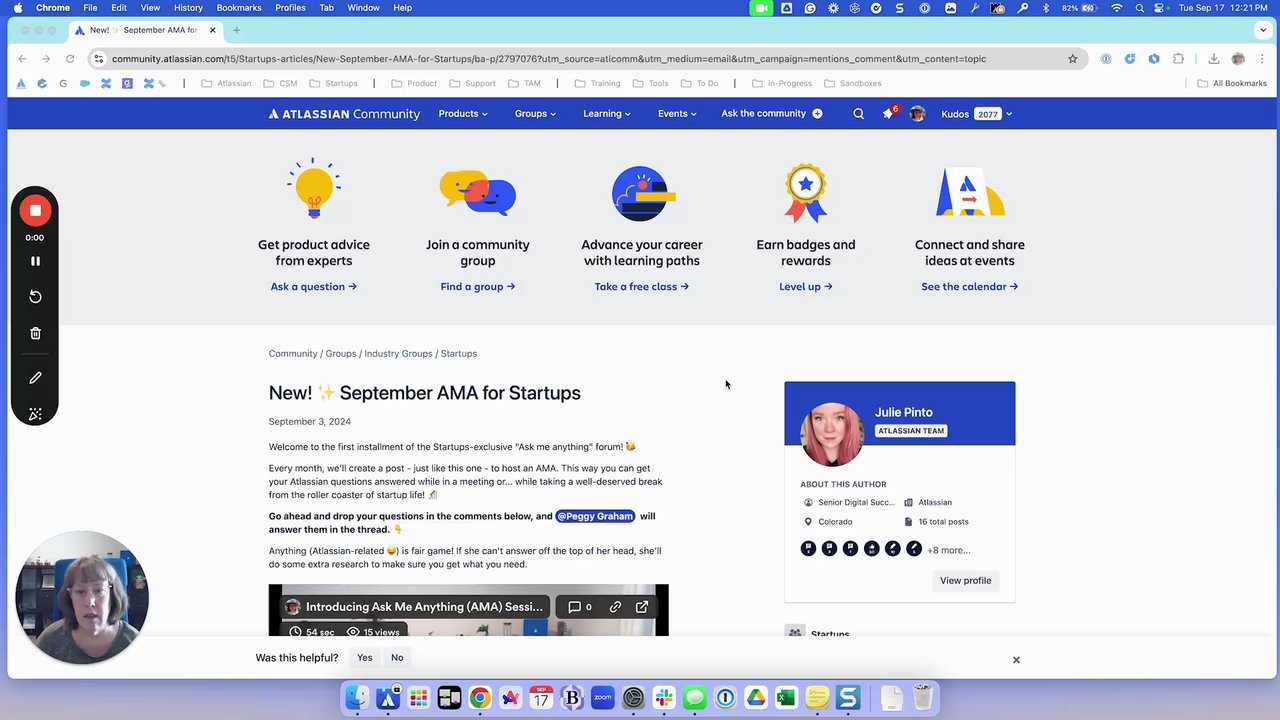Open the Community search magnifier
Screen dimensions: 1280x720
click(858, 114)
